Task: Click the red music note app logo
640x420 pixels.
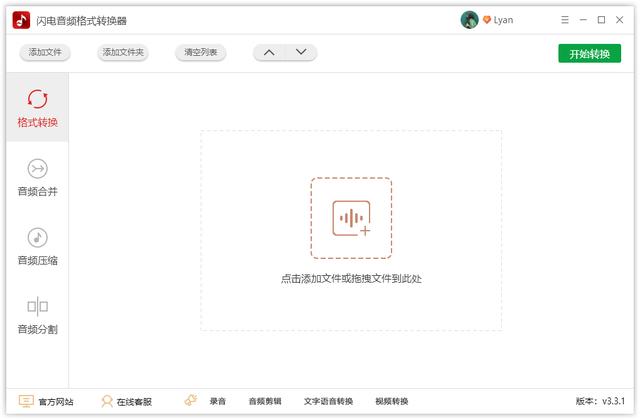Action: pos(21,20)
